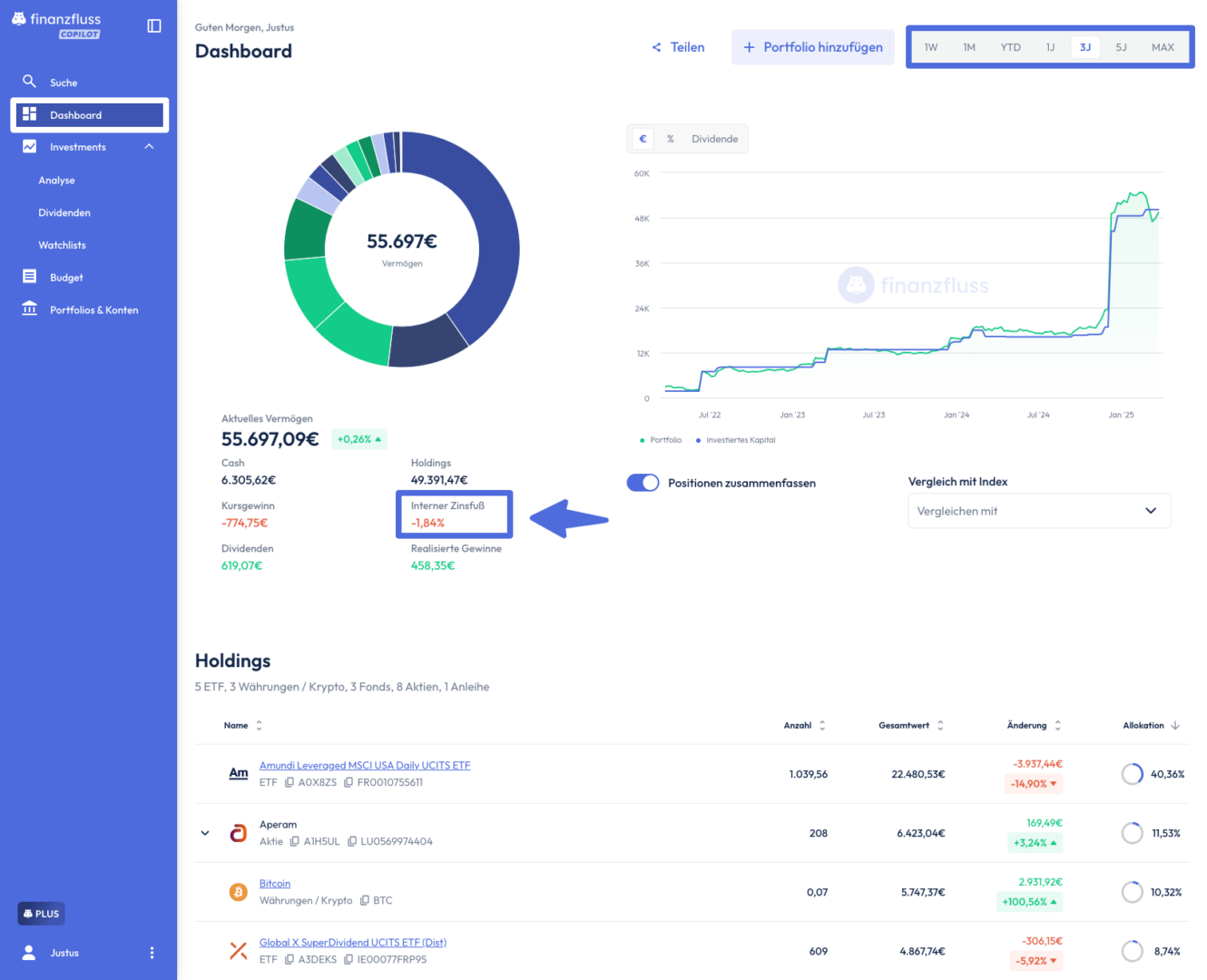Copy WKN A1H5UL icon

tap(294, 841)
